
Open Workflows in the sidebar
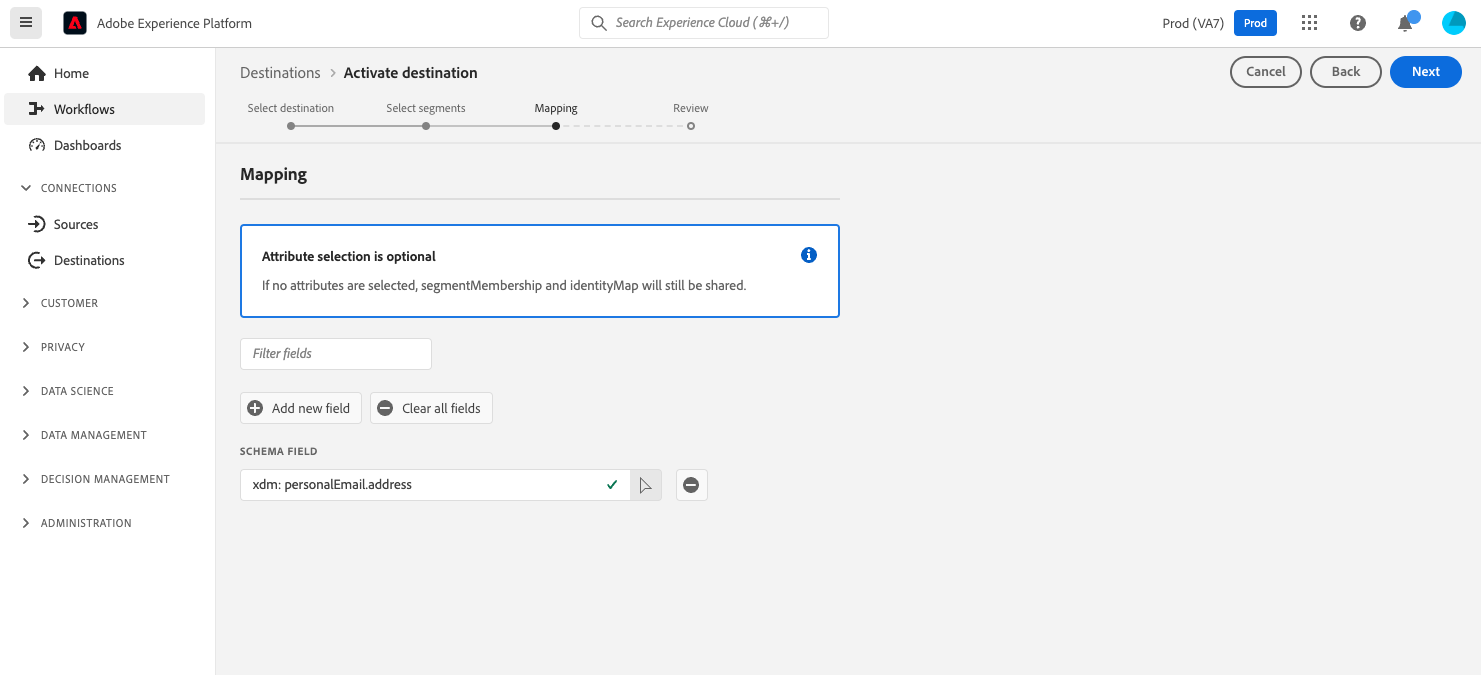pos(84,109)
